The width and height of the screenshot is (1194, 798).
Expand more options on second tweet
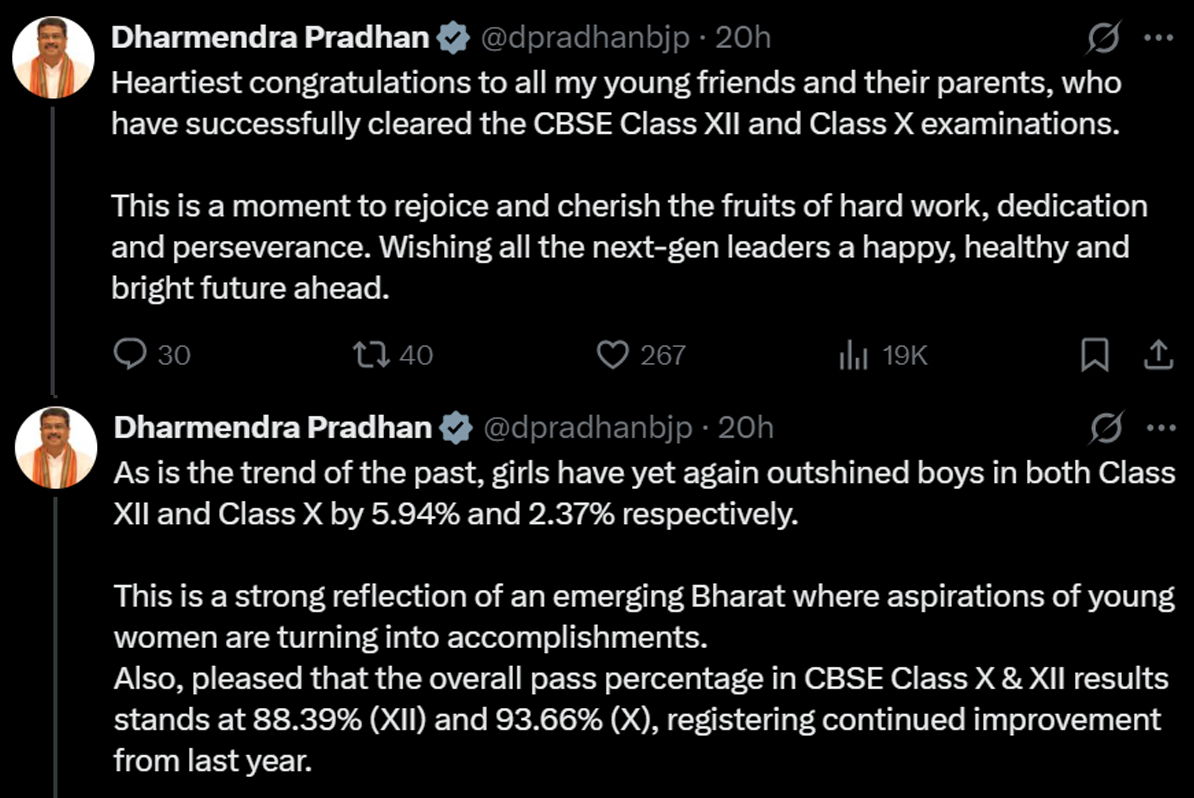(x=1160, y=429)
